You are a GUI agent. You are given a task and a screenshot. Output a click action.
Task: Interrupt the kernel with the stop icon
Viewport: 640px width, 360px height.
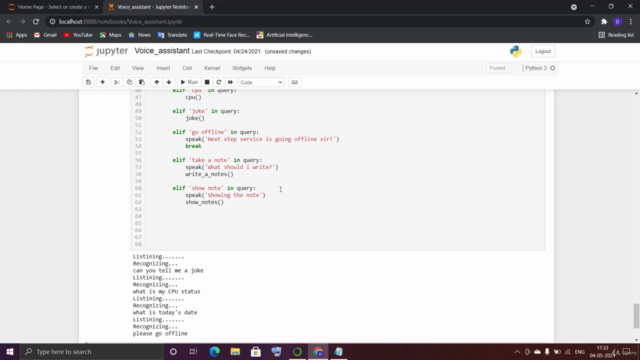coord(207,82)
